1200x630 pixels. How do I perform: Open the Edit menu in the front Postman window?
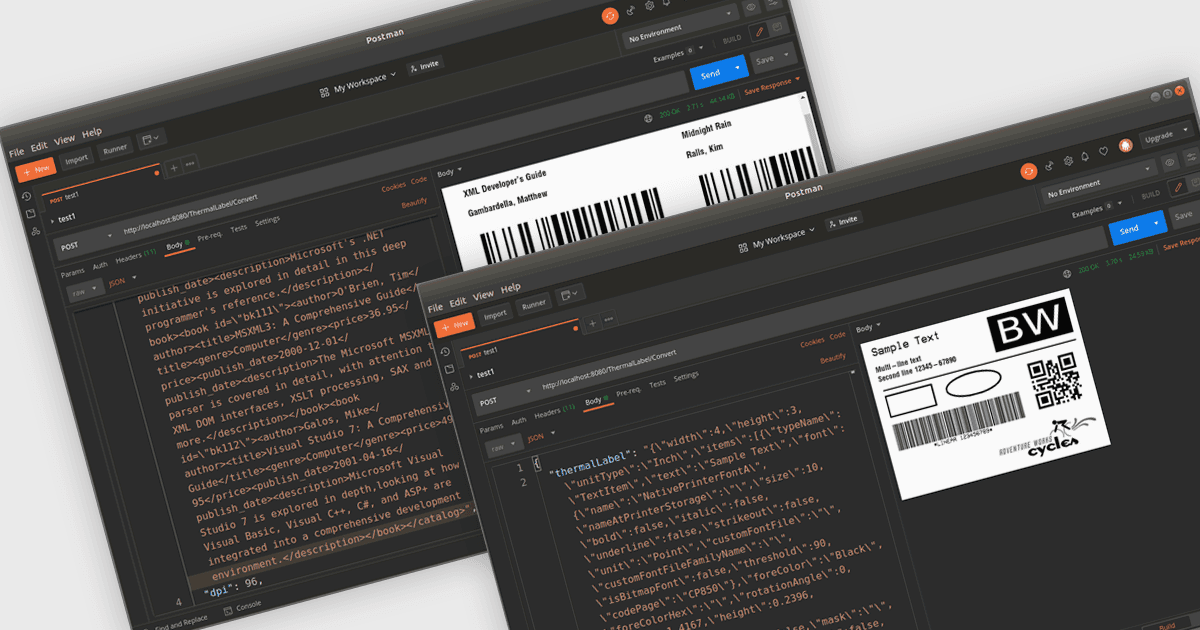coord(458,302)
